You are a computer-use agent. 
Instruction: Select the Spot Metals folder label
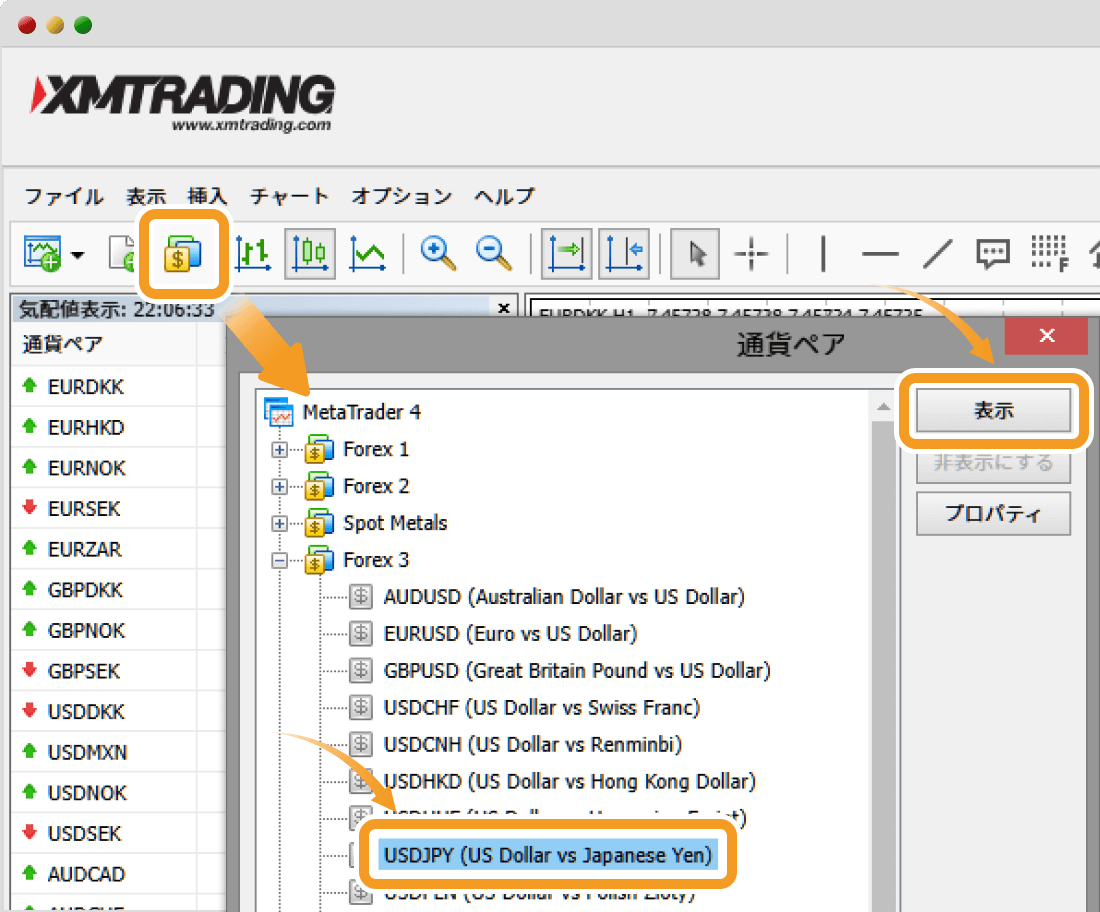tap(395, 523)
